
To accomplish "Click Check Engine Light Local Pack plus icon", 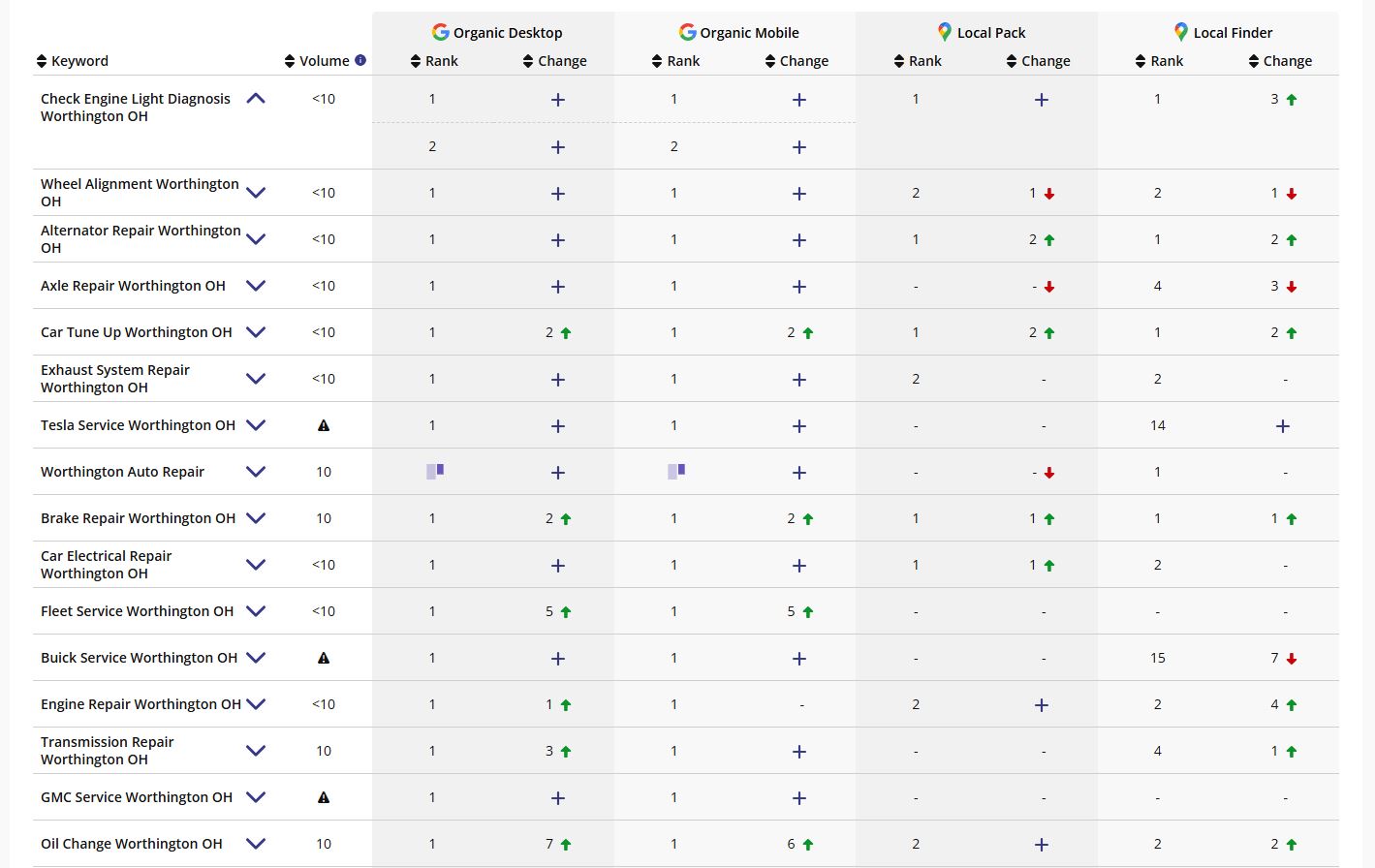I will [1042, 100].
